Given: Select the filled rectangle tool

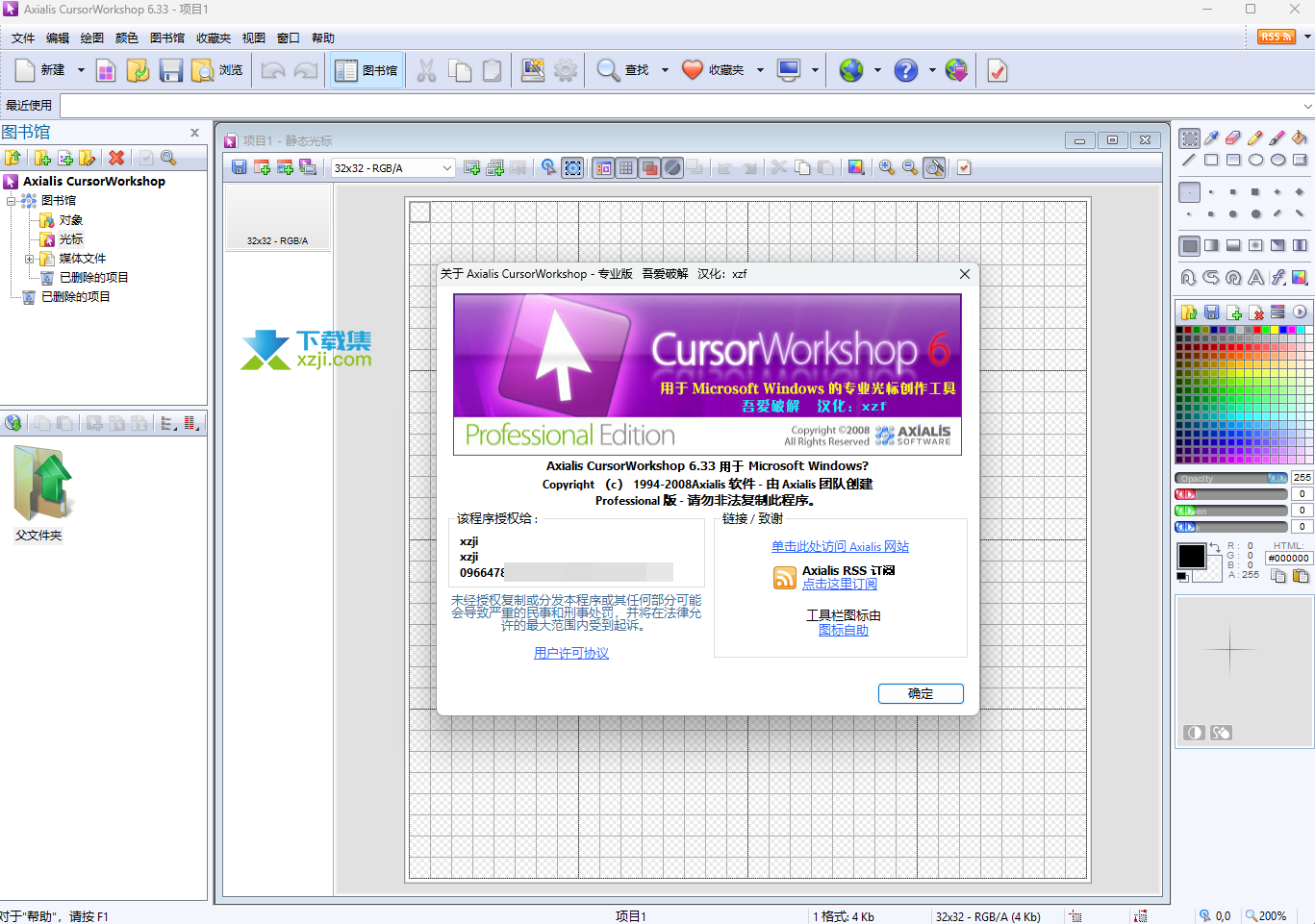Looking at the screenshot, I should pyautogui.click(x=1233, y=161).
